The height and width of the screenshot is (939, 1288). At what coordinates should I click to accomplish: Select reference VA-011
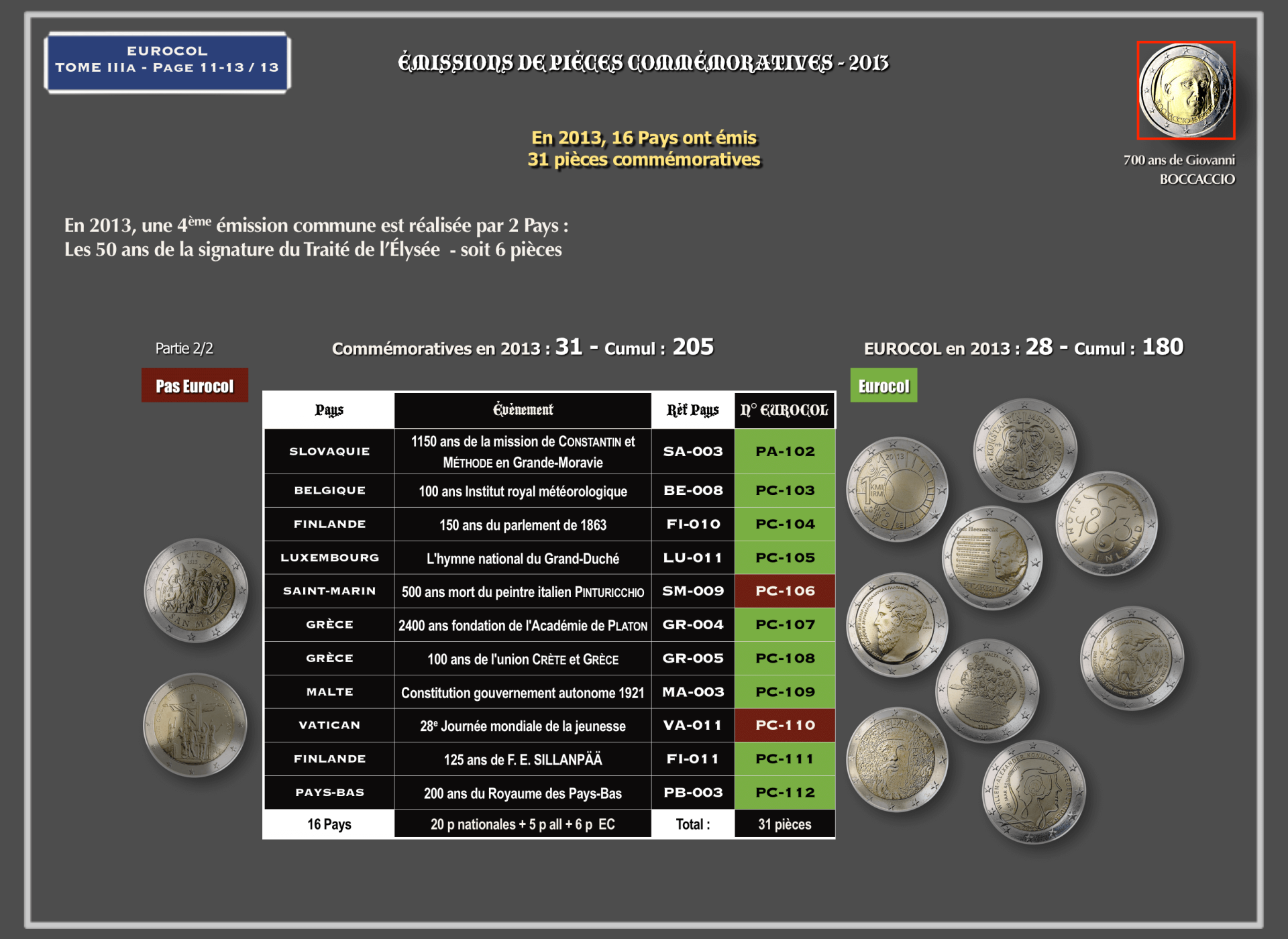(693, 725)
